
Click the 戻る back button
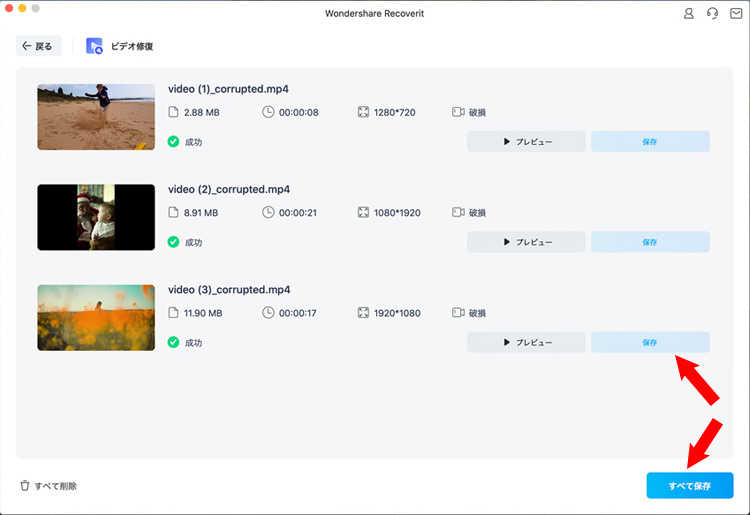click(39, 46)
